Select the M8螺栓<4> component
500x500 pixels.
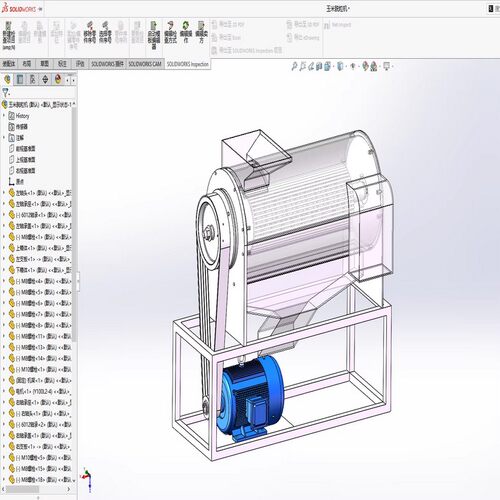(40, 281)
